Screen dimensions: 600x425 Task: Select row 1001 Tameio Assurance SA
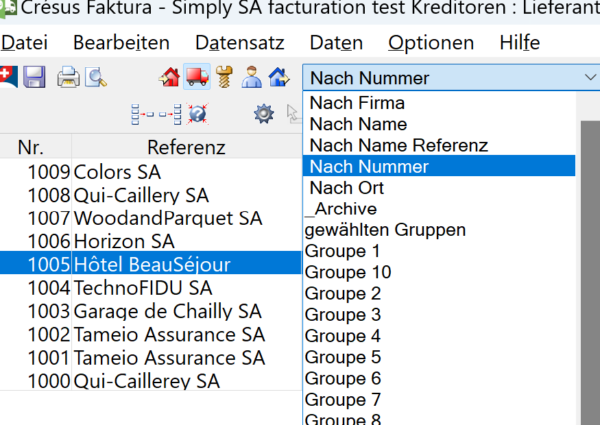coord(151,358)
